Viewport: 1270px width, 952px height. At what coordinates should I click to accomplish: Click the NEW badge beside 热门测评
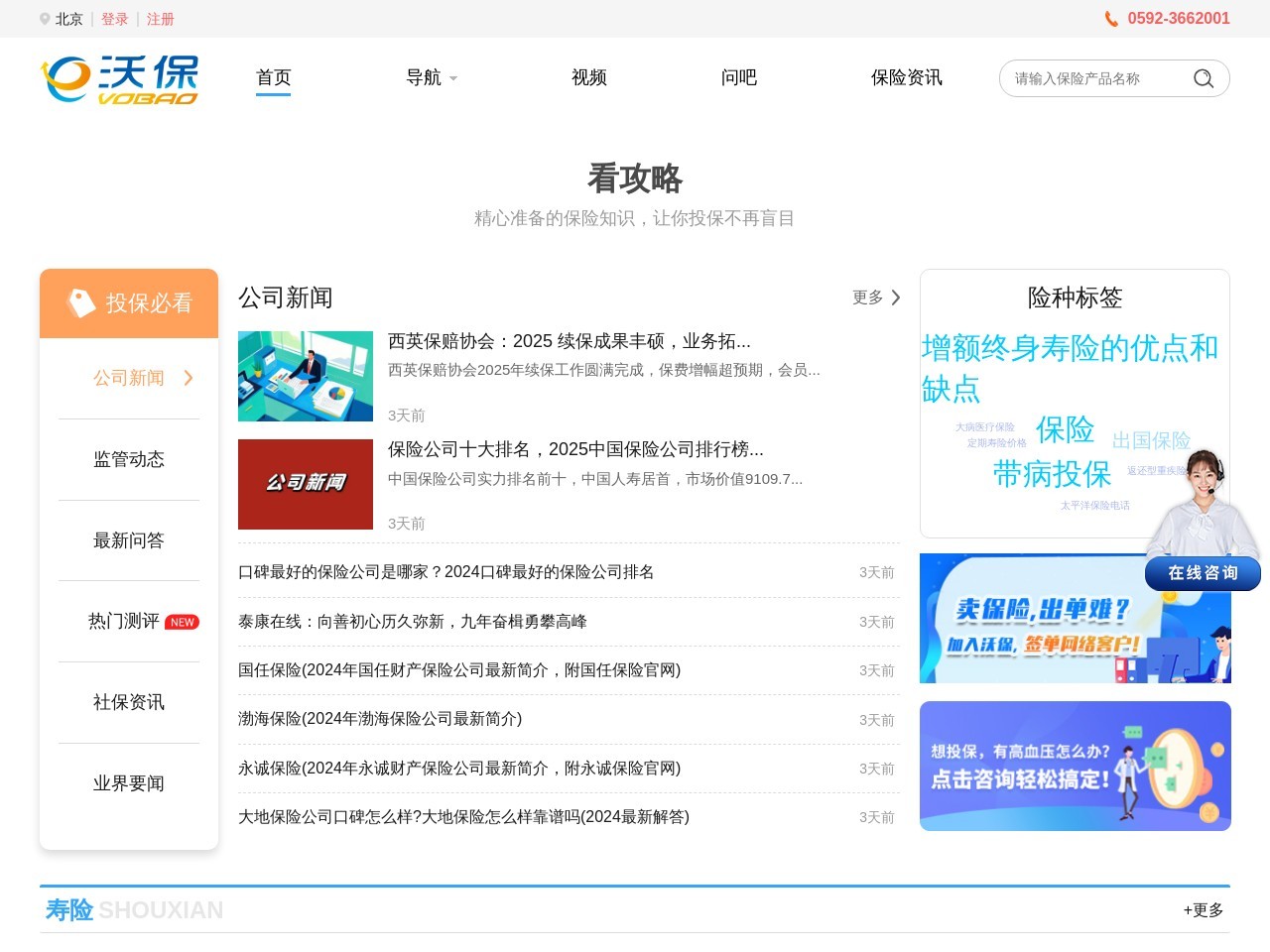(182, 622)
